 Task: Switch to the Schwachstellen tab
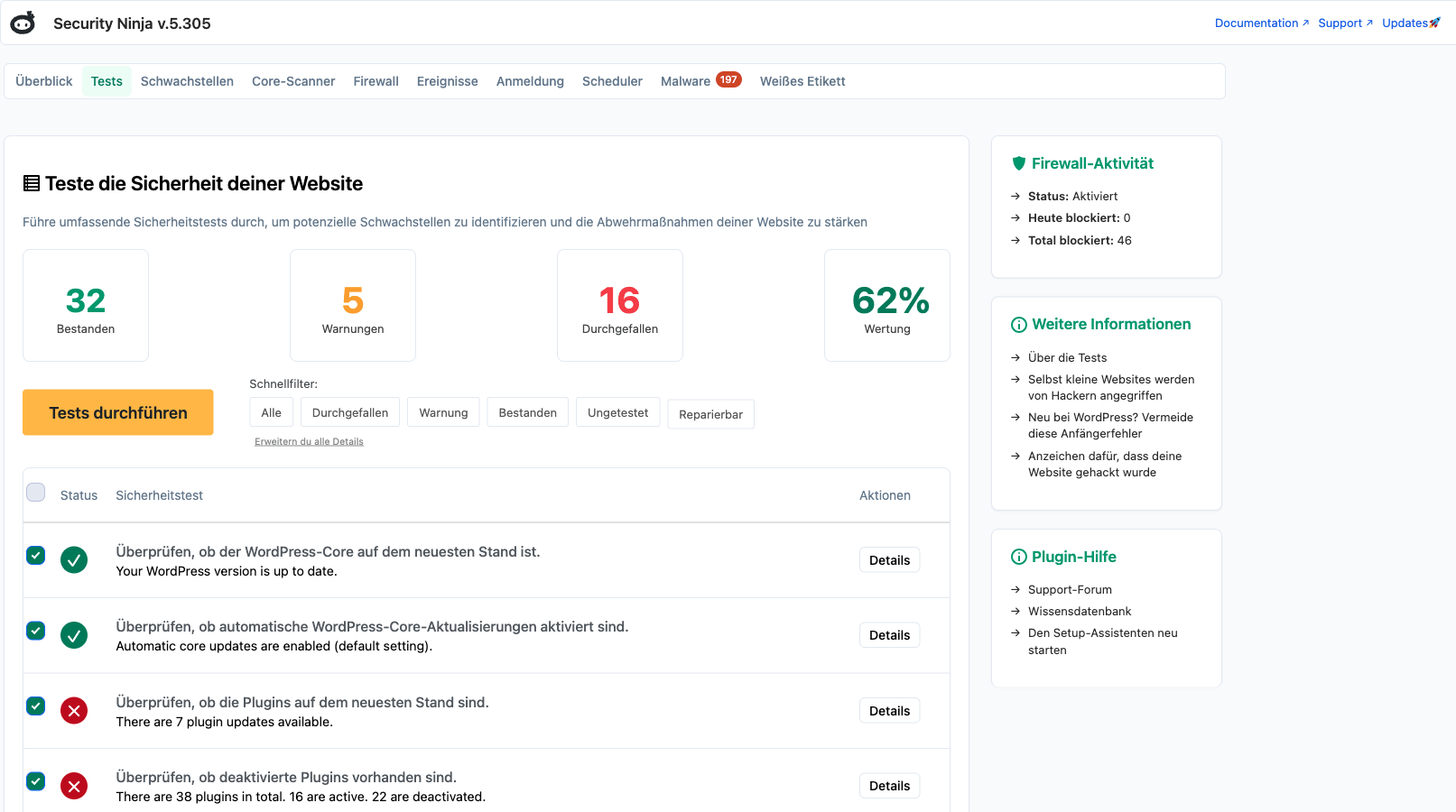tap(187, 81)
